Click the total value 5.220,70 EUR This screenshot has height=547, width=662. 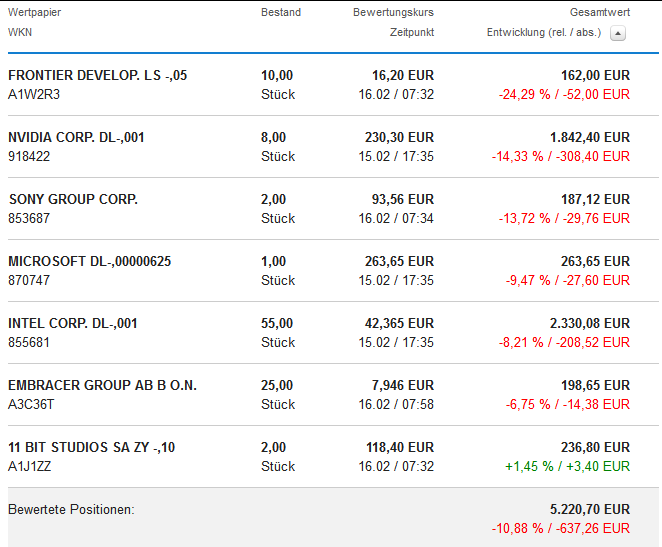(x=590, y=510)
